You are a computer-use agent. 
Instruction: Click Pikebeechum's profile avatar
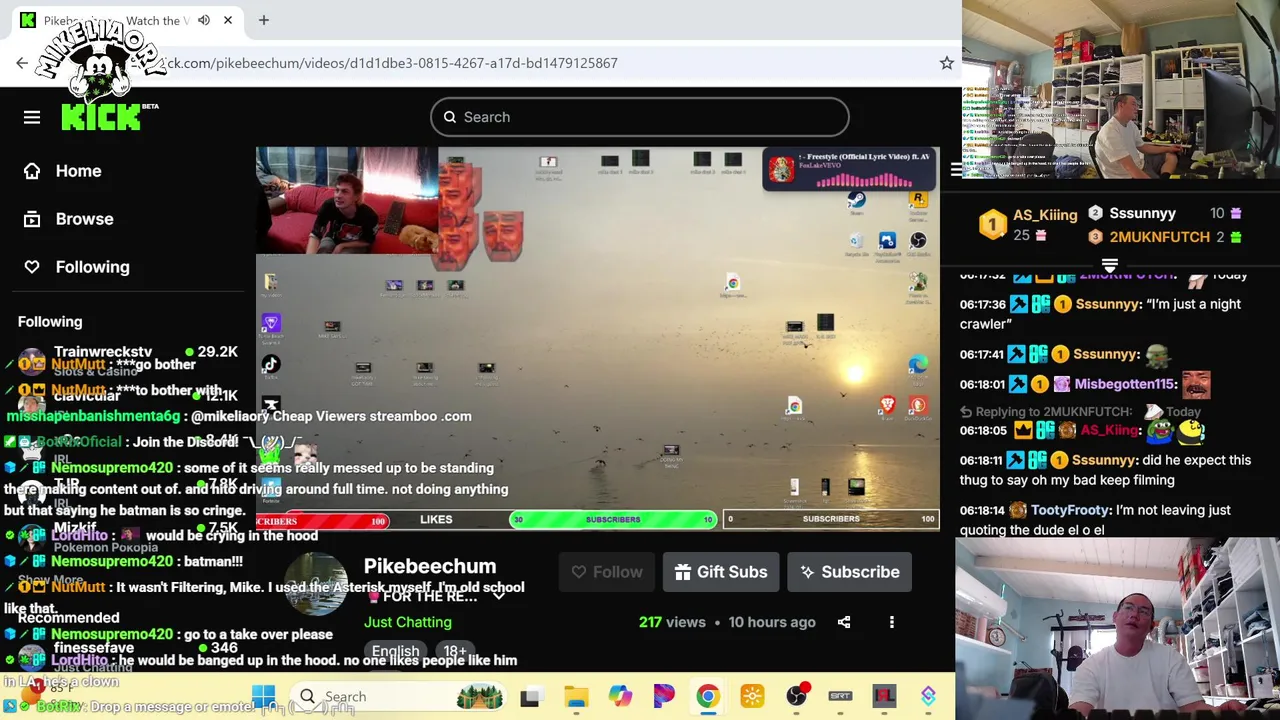[316, 585]
